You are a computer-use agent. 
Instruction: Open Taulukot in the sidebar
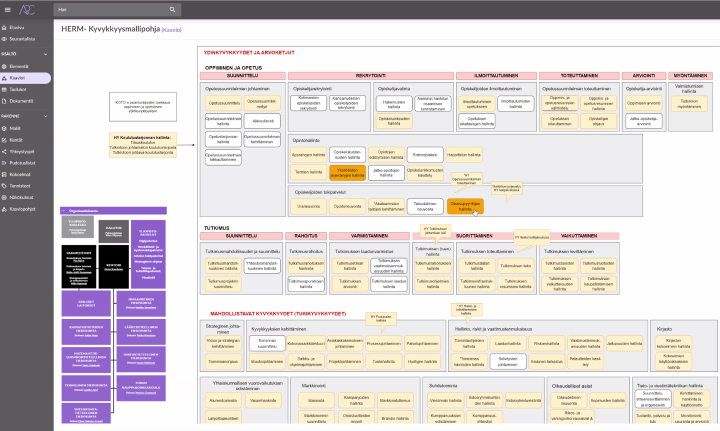click(18, 89)
